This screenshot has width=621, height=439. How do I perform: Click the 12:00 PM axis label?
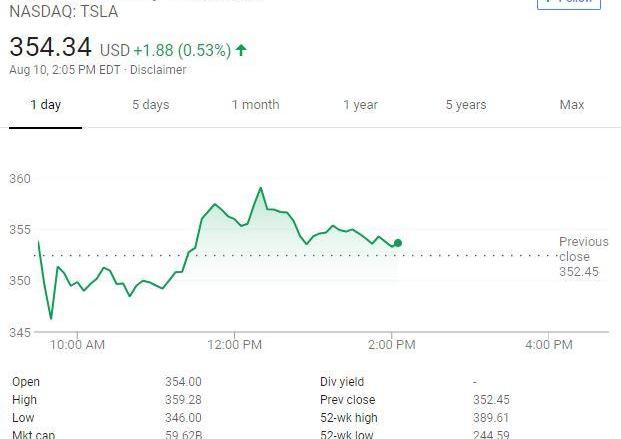(x=235, y=345)
